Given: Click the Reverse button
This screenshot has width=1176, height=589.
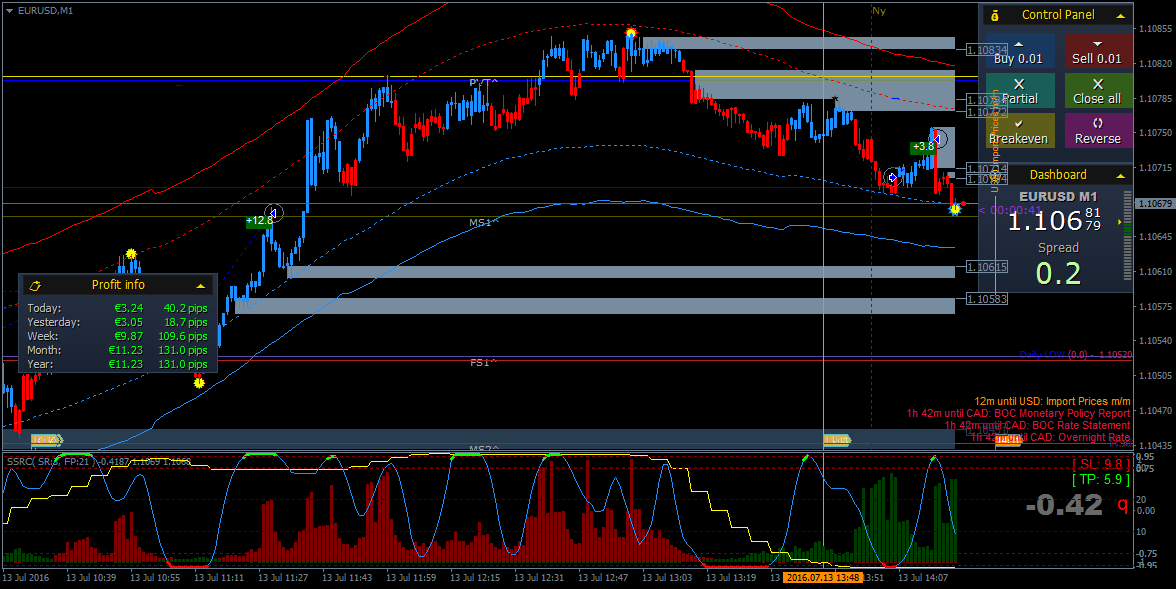Looking at the screenshot, I should click(x=1097, y=131).
